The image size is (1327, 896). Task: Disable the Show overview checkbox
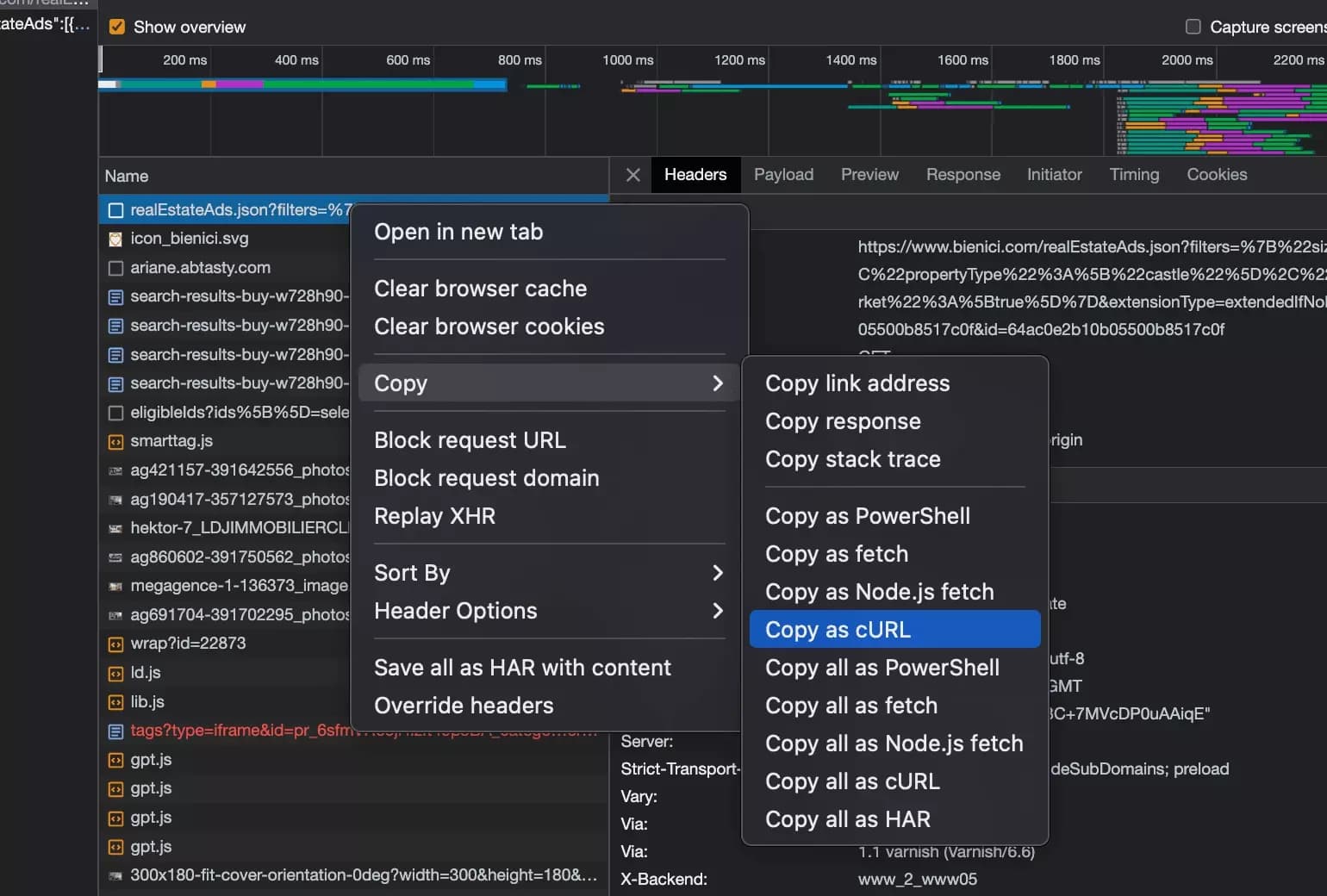click(x=117, y=27)
